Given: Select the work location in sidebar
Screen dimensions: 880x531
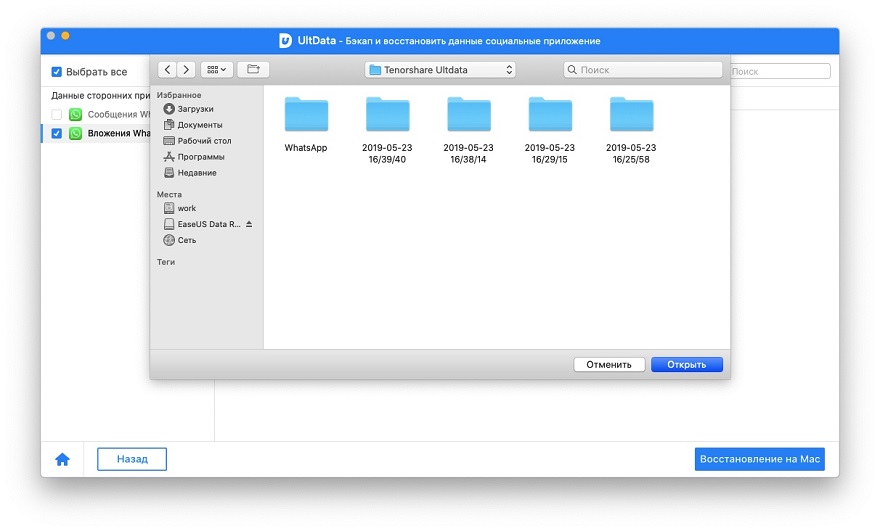Looking at the screenshot, I should (x=180, y=208).
